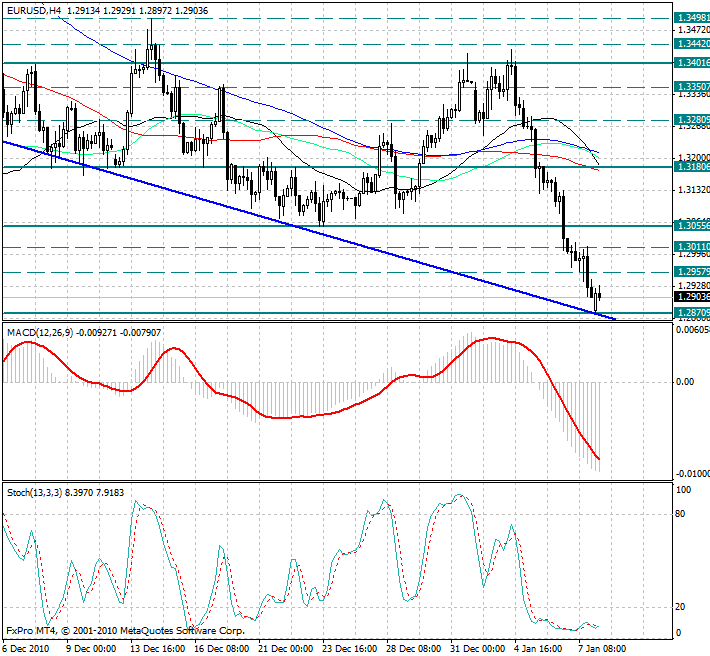Select the 13 Dec 16:00 time label
Viewport: 710px width, 656px height.
click(x=157, y=648)
